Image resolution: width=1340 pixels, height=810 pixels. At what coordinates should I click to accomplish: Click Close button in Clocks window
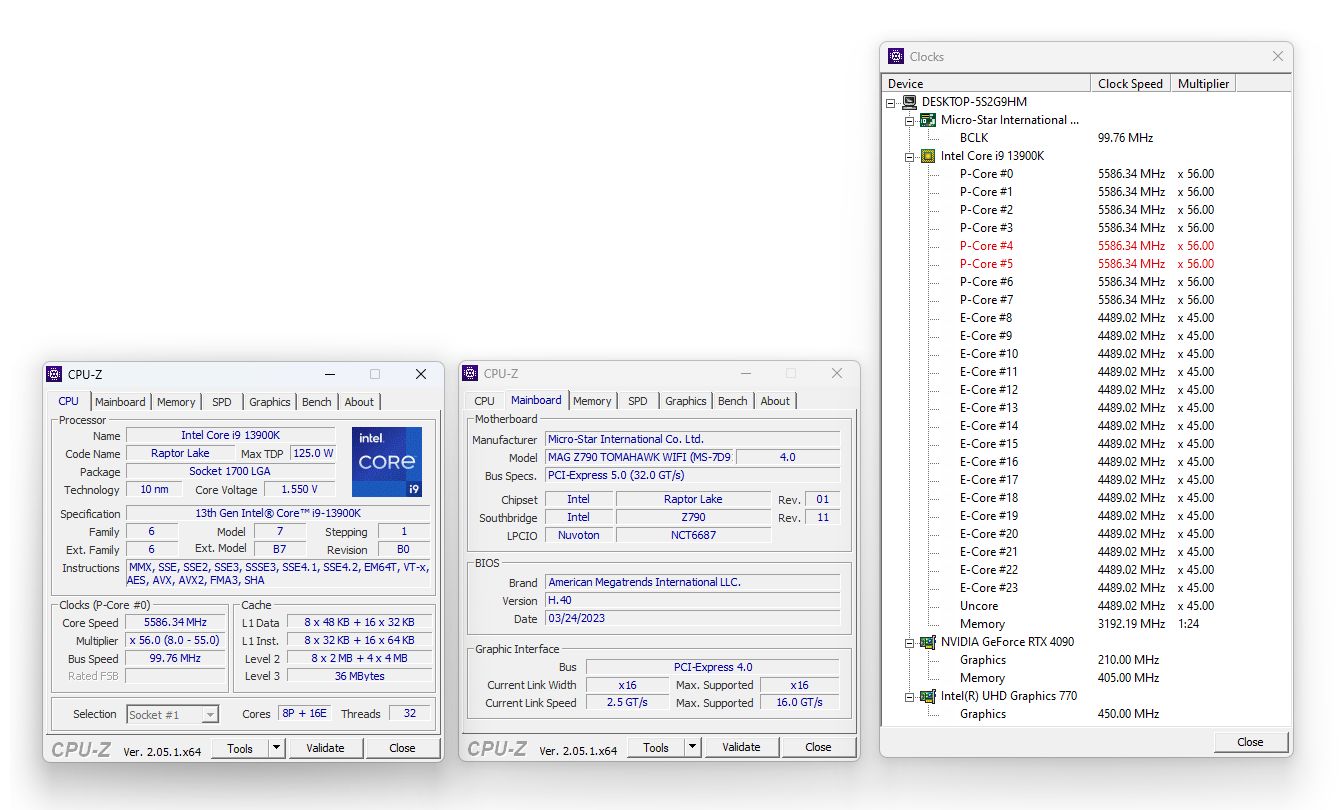(1250, 742)
